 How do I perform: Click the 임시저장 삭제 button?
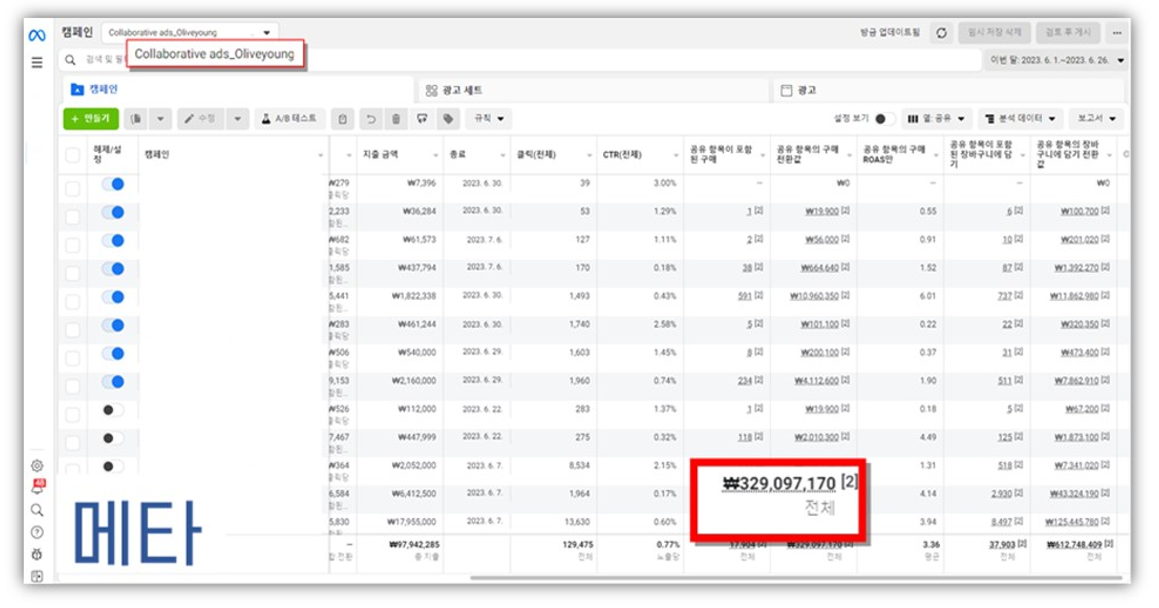pos(994,33)
